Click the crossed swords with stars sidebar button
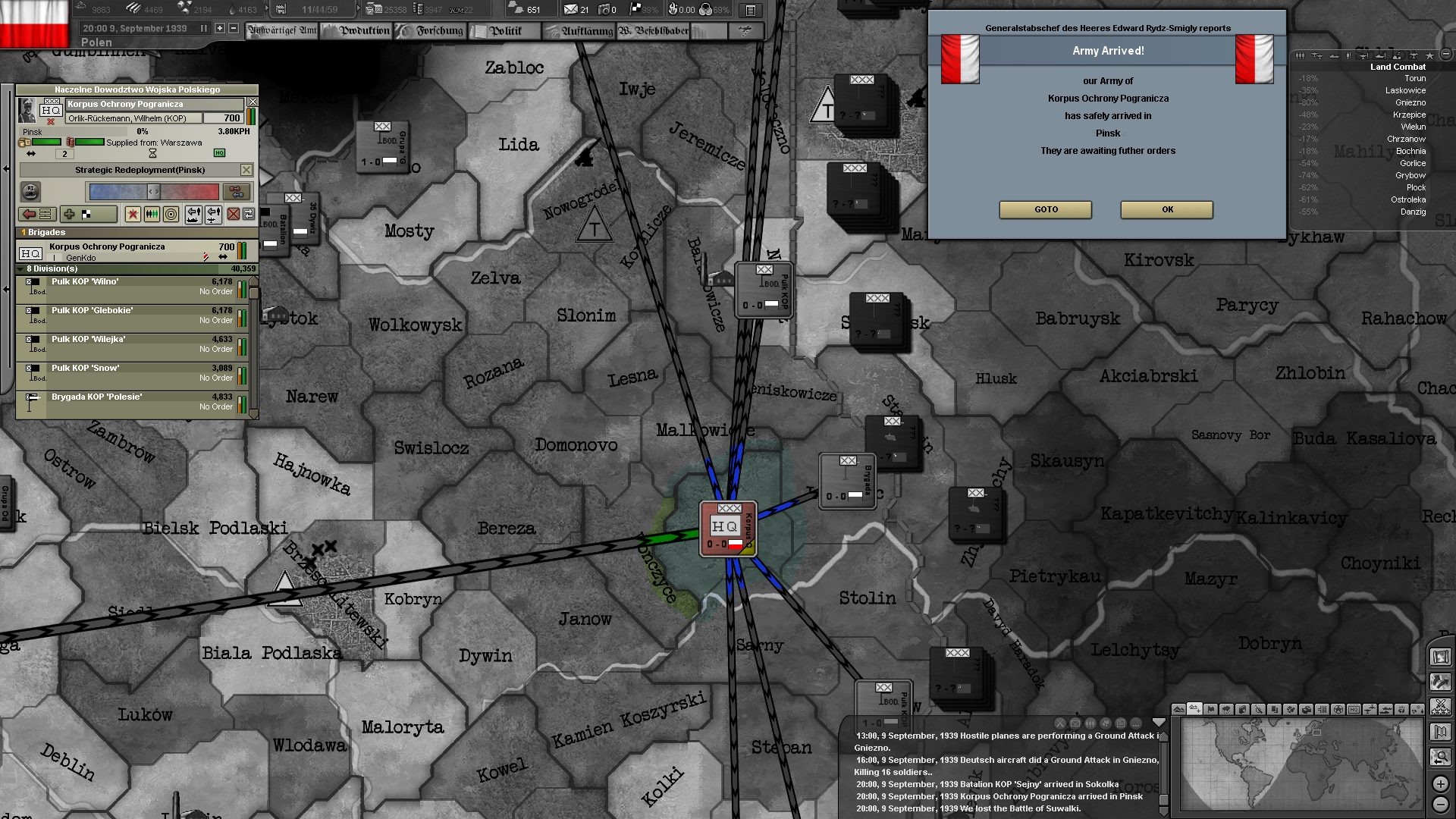This screenshot has width=1456, height=819. [1440, 707]
